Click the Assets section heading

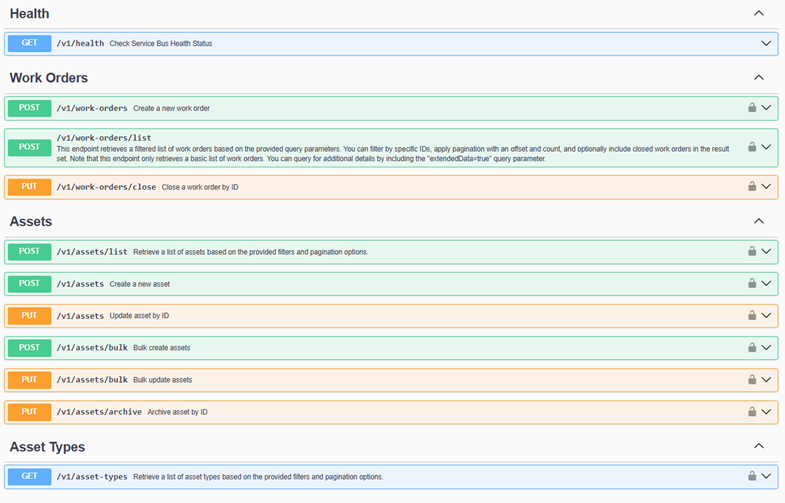coord(31,221)
